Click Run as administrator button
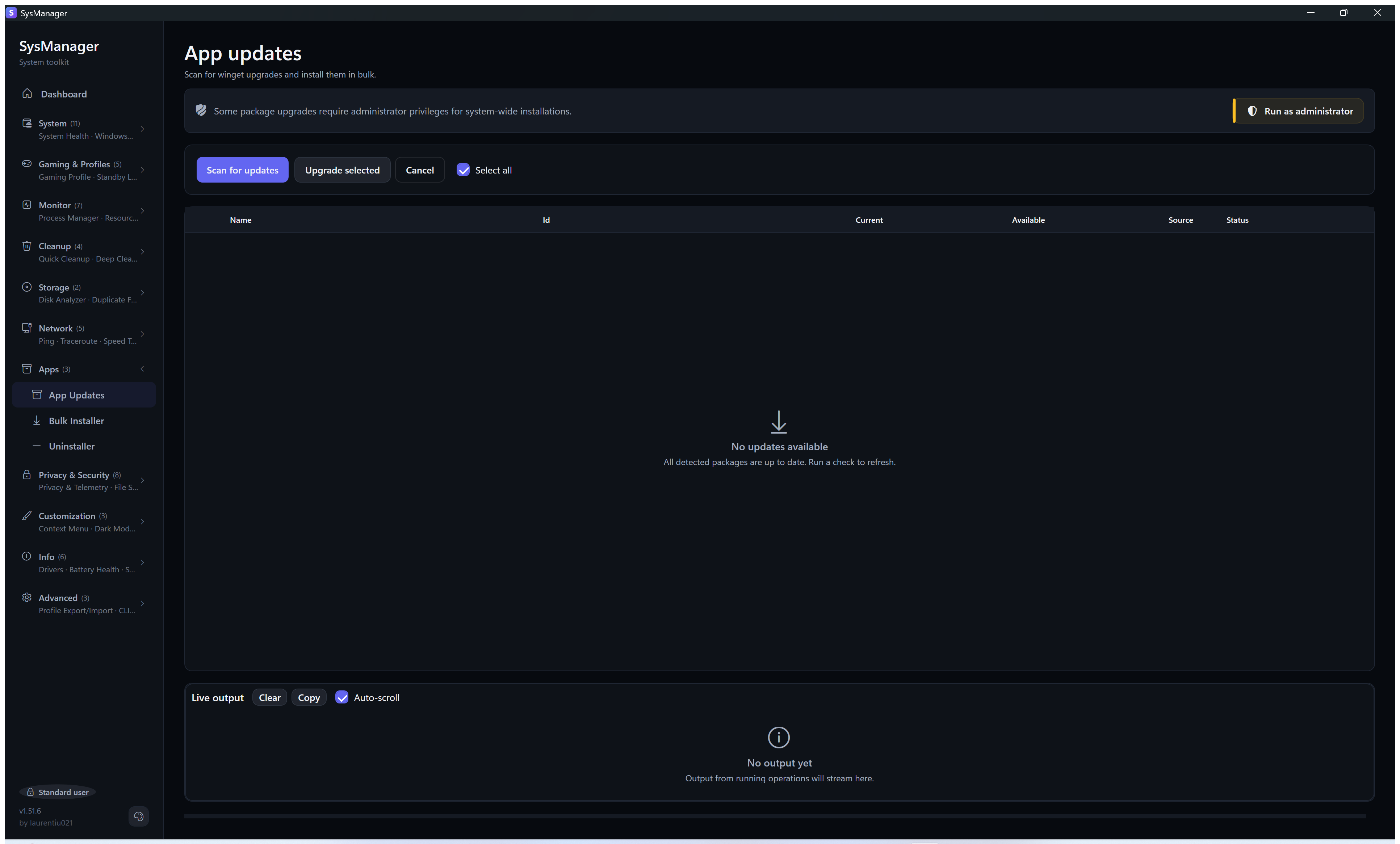This screenshot has width=1400, height=844. (x=1298, y=111)
